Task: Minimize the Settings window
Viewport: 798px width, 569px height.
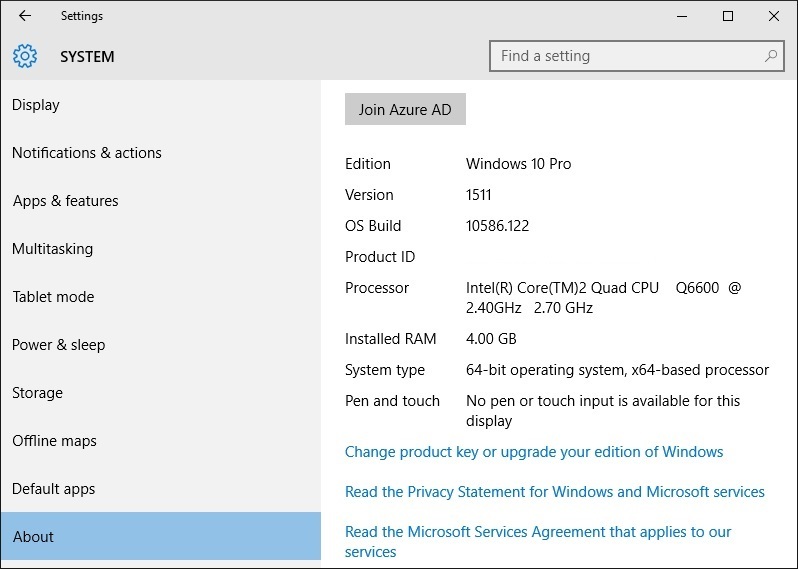Action: [x=682, y=16]
